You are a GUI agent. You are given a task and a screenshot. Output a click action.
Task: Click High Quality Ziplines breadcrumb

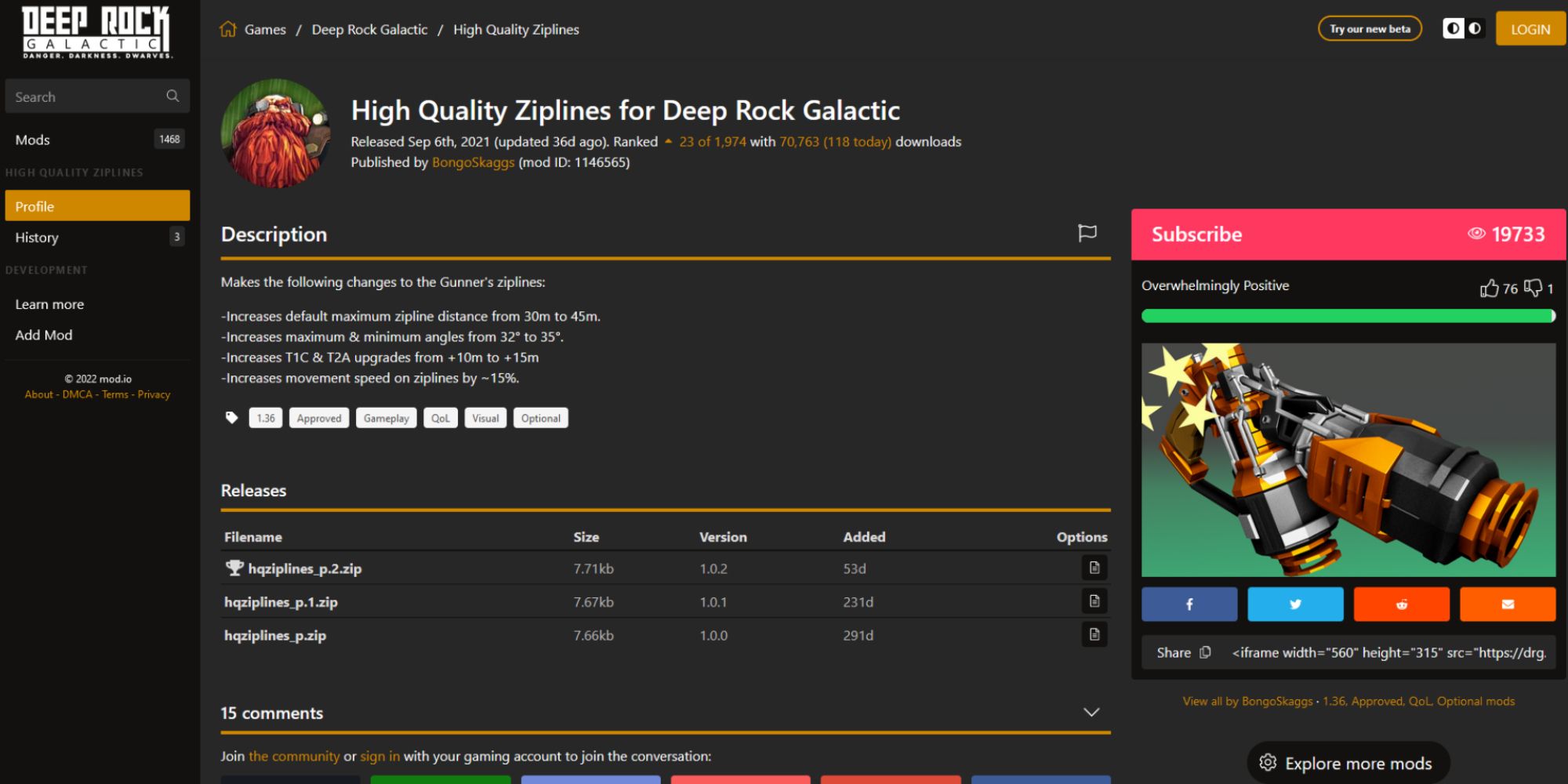516,29
